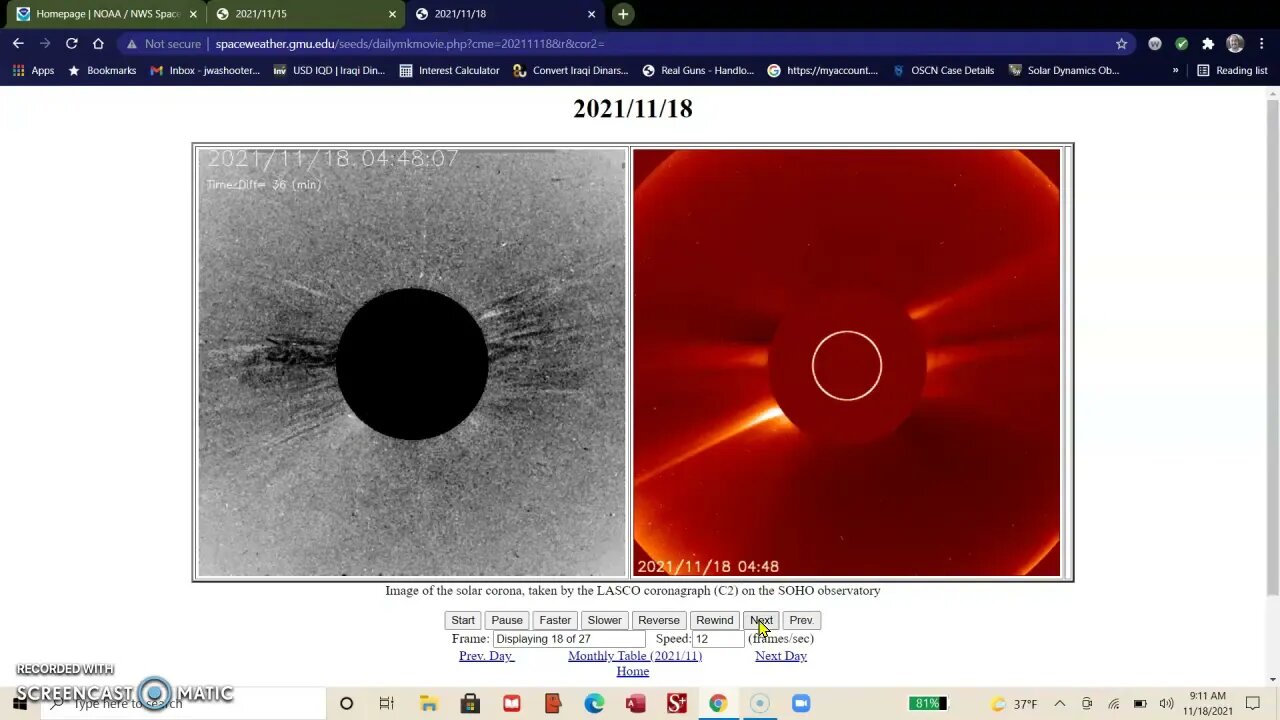Open the weather 37°F taskbar widget
The height and width of the screenshot is (720, 1280).
pos(1014,704)
